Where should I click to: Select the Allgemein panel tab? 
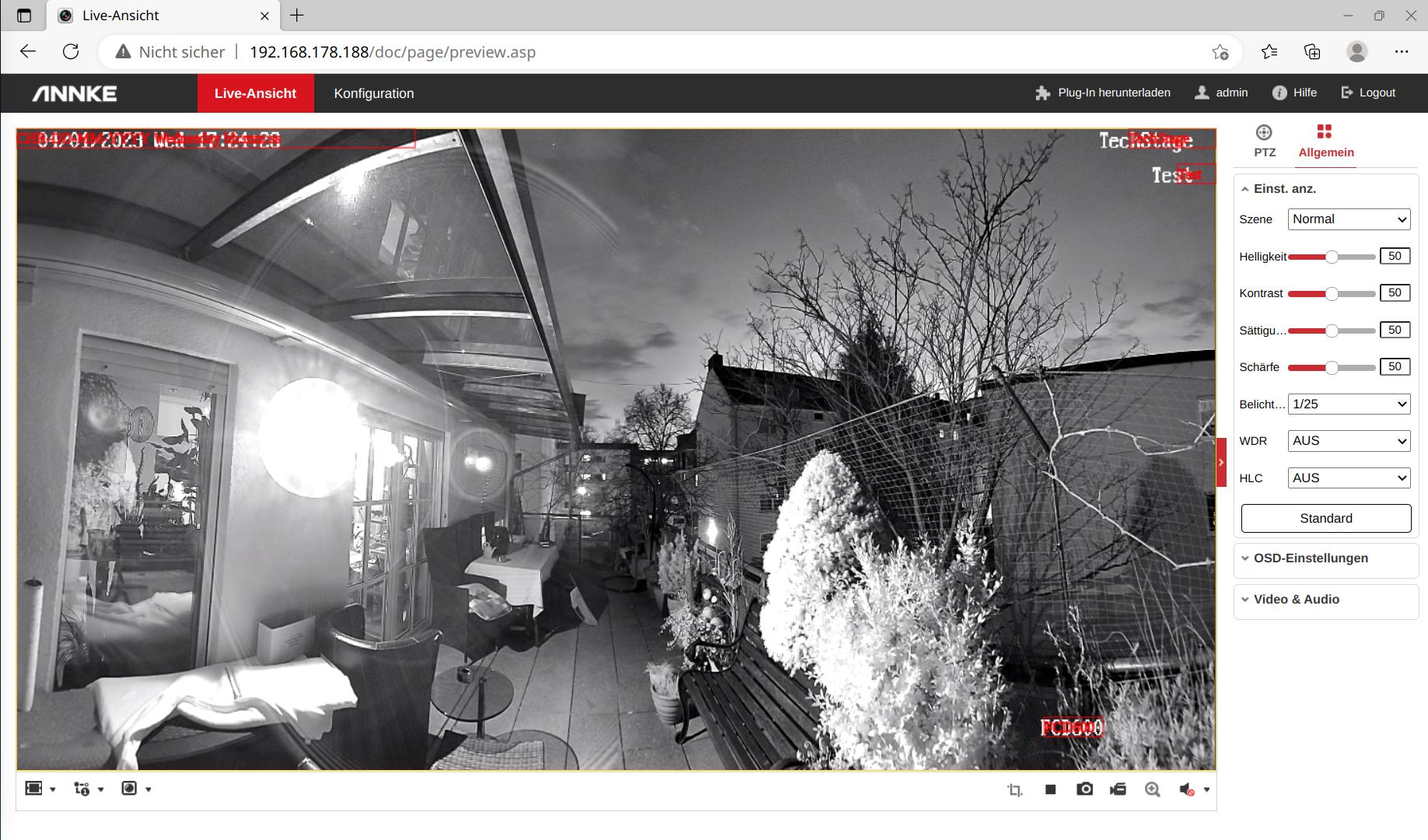click(x=1326, y=142)
